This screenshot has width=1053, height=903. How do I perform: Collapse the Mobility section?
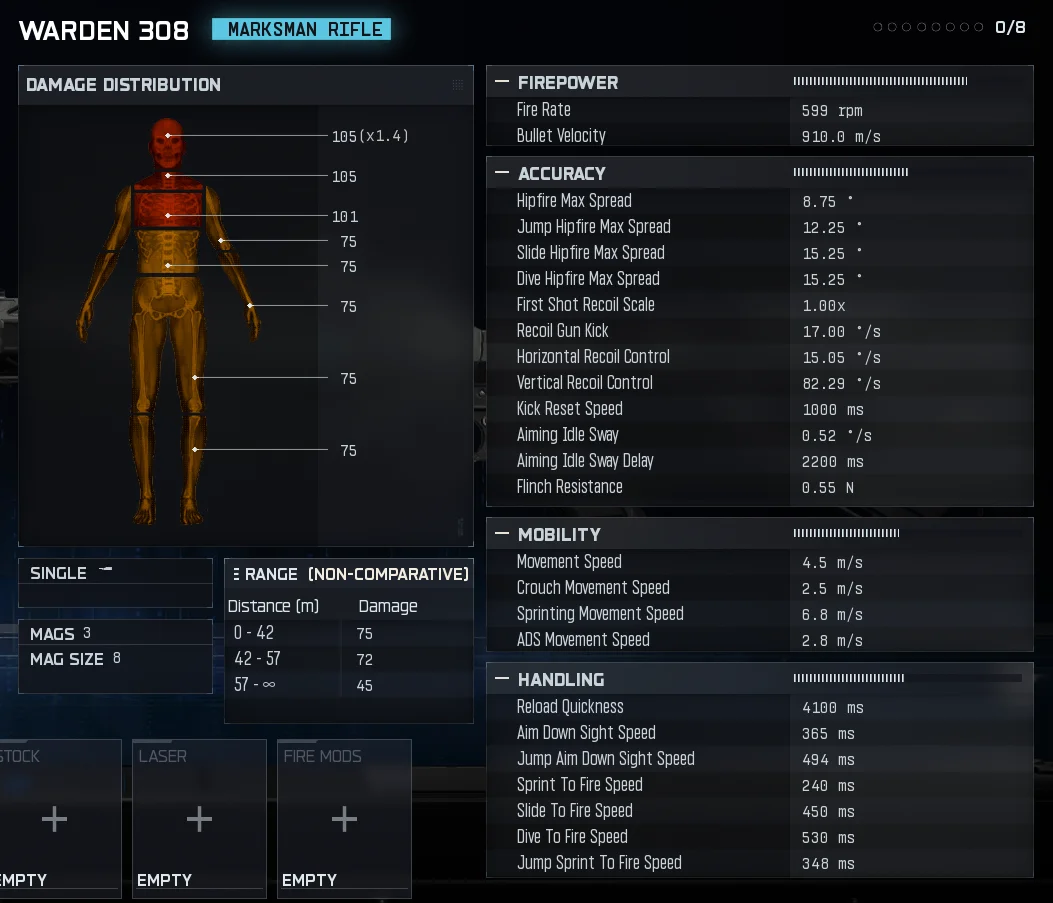click(501, 534)
